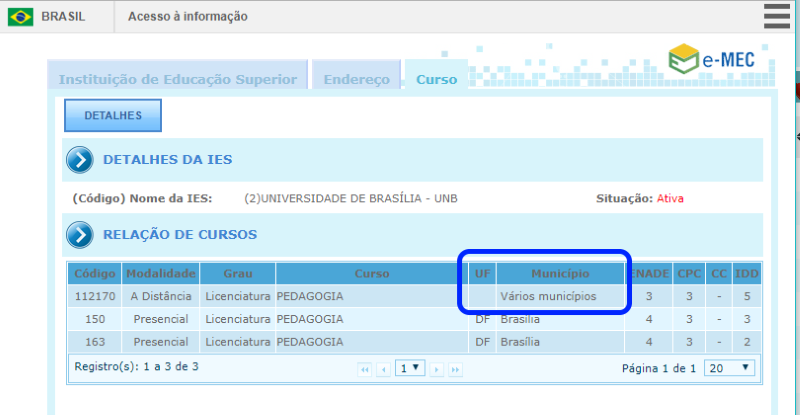Sort by the Município column header
This screenshot has width=800, height=415.
click(560, 274)
